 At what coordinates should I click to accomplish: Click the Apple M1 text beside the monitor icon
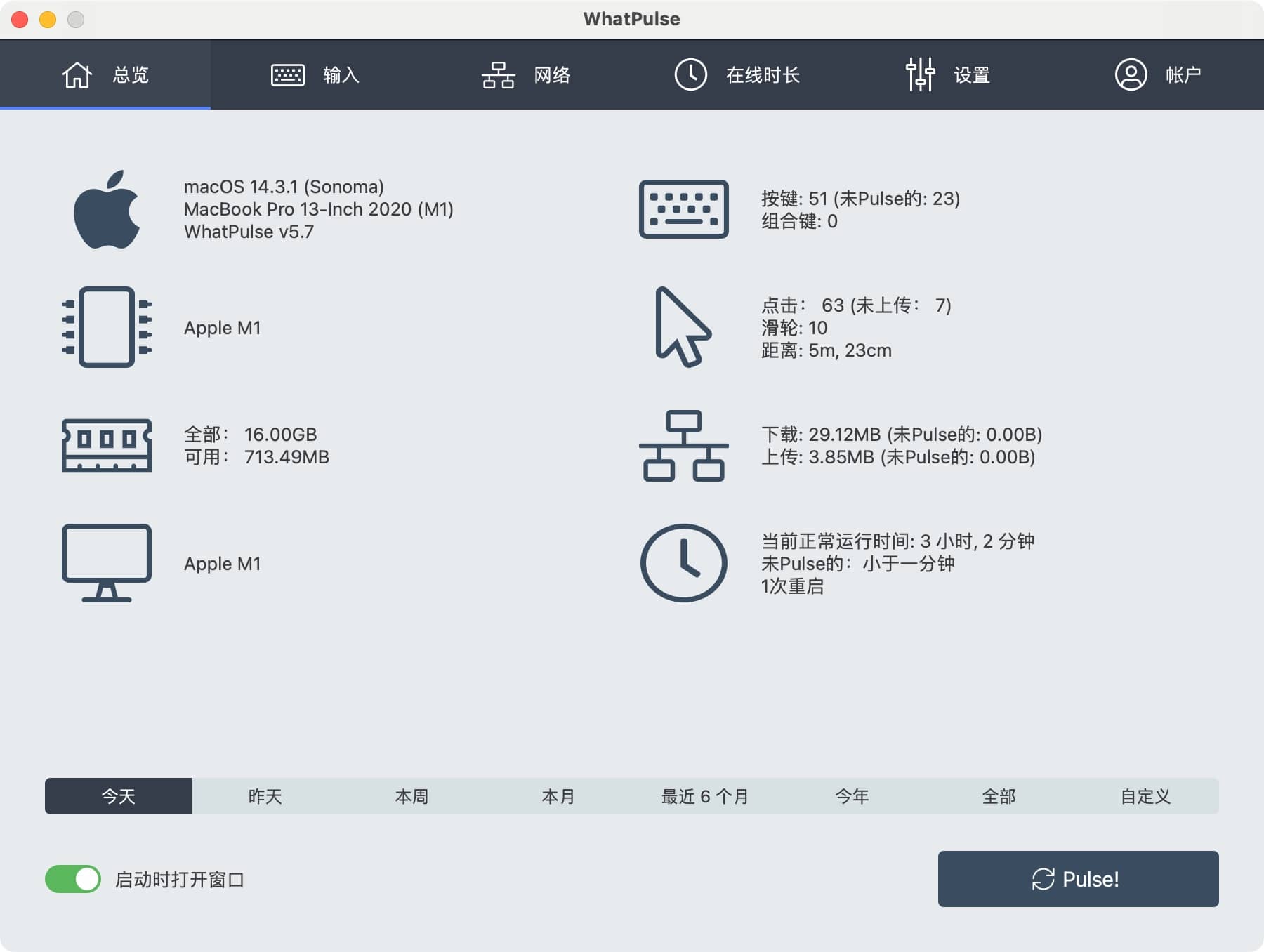tap(222, 564)
